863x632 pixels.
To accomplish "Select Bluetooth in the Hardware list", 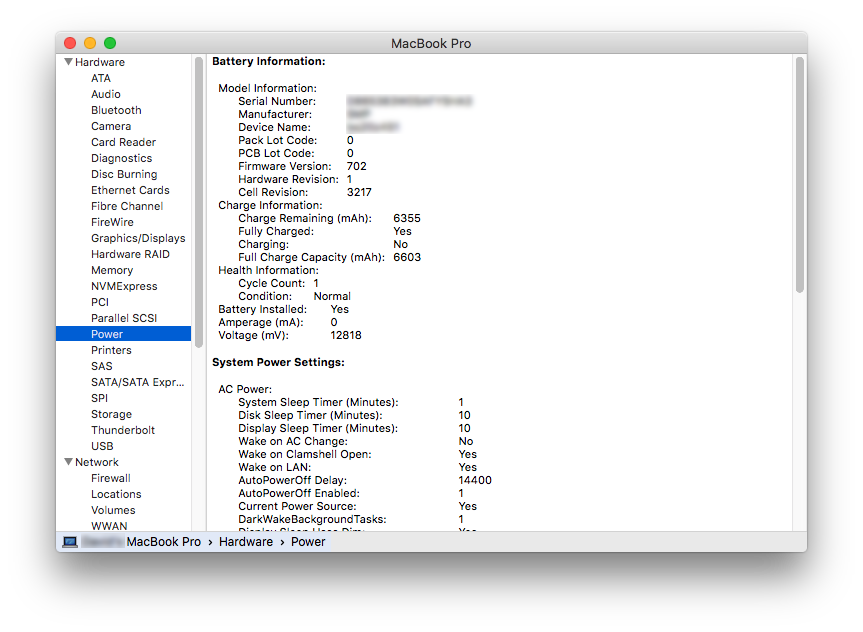I will coord(116,110).
